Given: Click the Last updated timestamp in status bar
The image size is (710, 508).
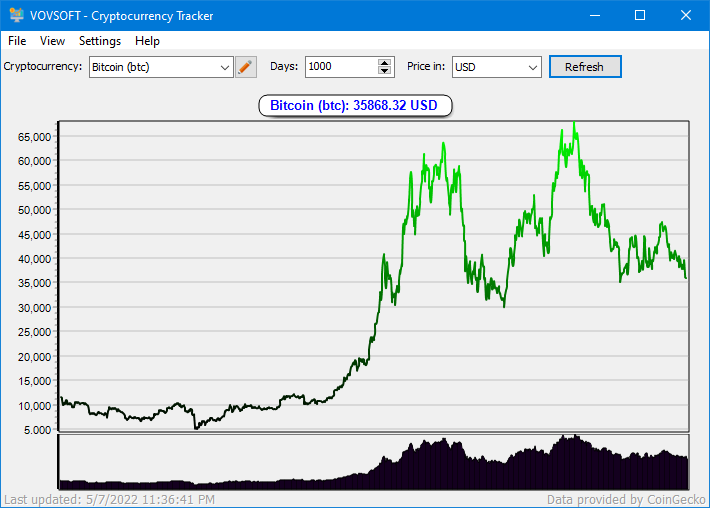Looking at the screenshot, I should tap(109, 499).
